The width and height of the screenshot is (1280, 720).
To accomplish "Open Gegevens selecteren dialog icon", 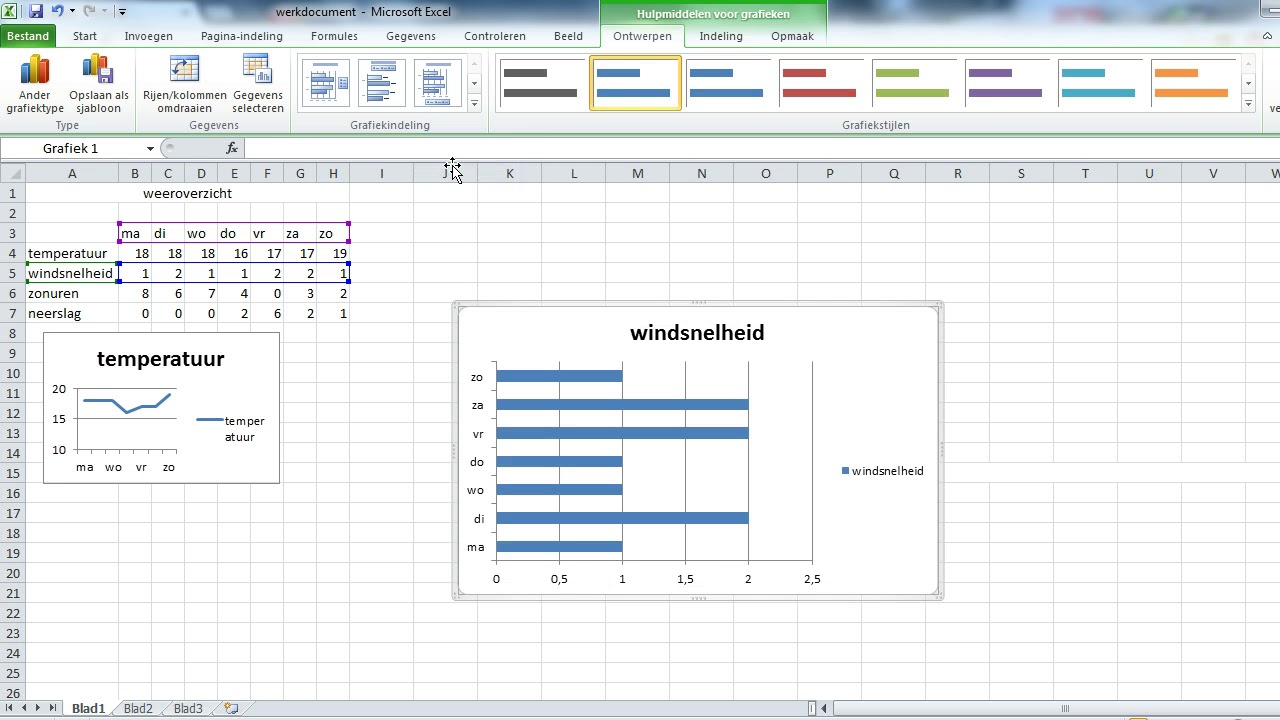I will tap(258, 84).
